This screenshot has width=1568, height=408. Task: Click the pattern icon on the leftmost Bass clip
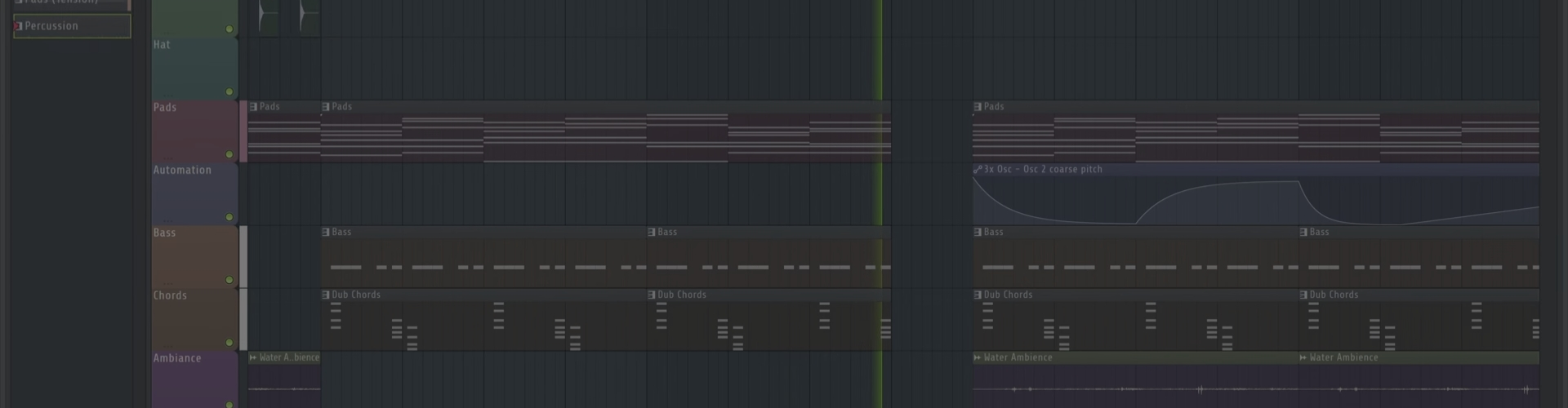[x=326, y=233]
